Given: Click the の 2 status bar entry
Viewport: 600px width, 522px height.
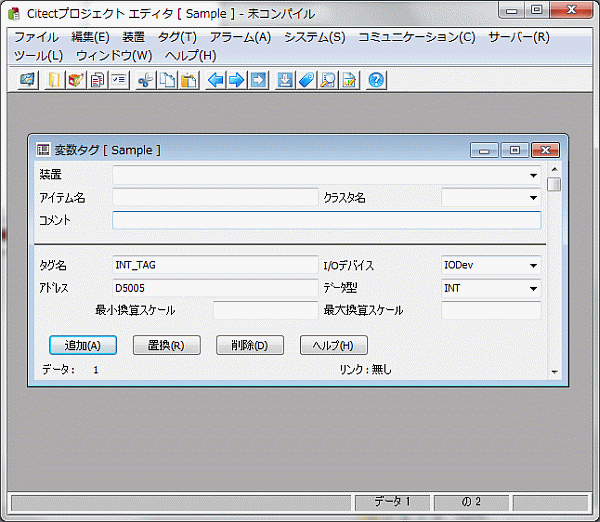Looking at the screenshot, I should pyautogui.click(x=471, y=502).
